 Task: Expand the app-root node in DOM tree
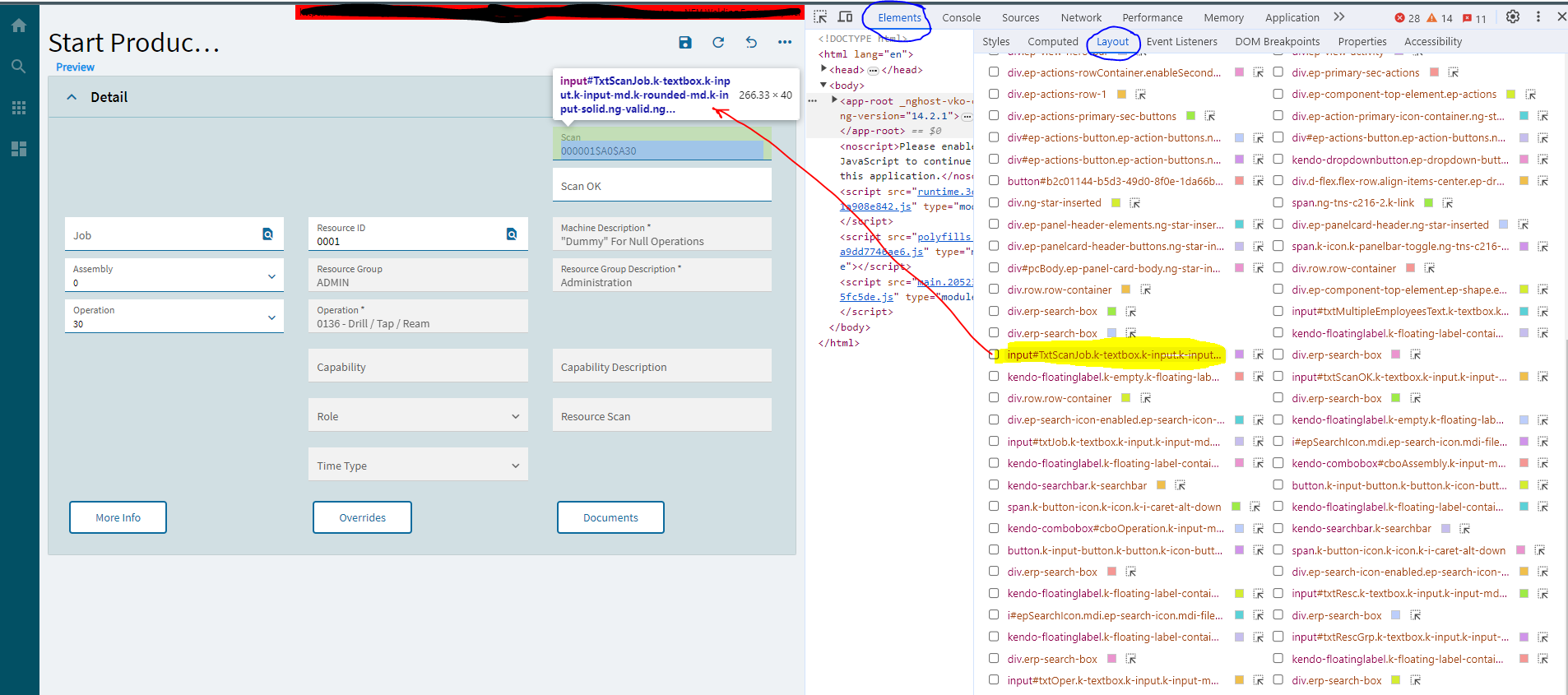point(834,100)
